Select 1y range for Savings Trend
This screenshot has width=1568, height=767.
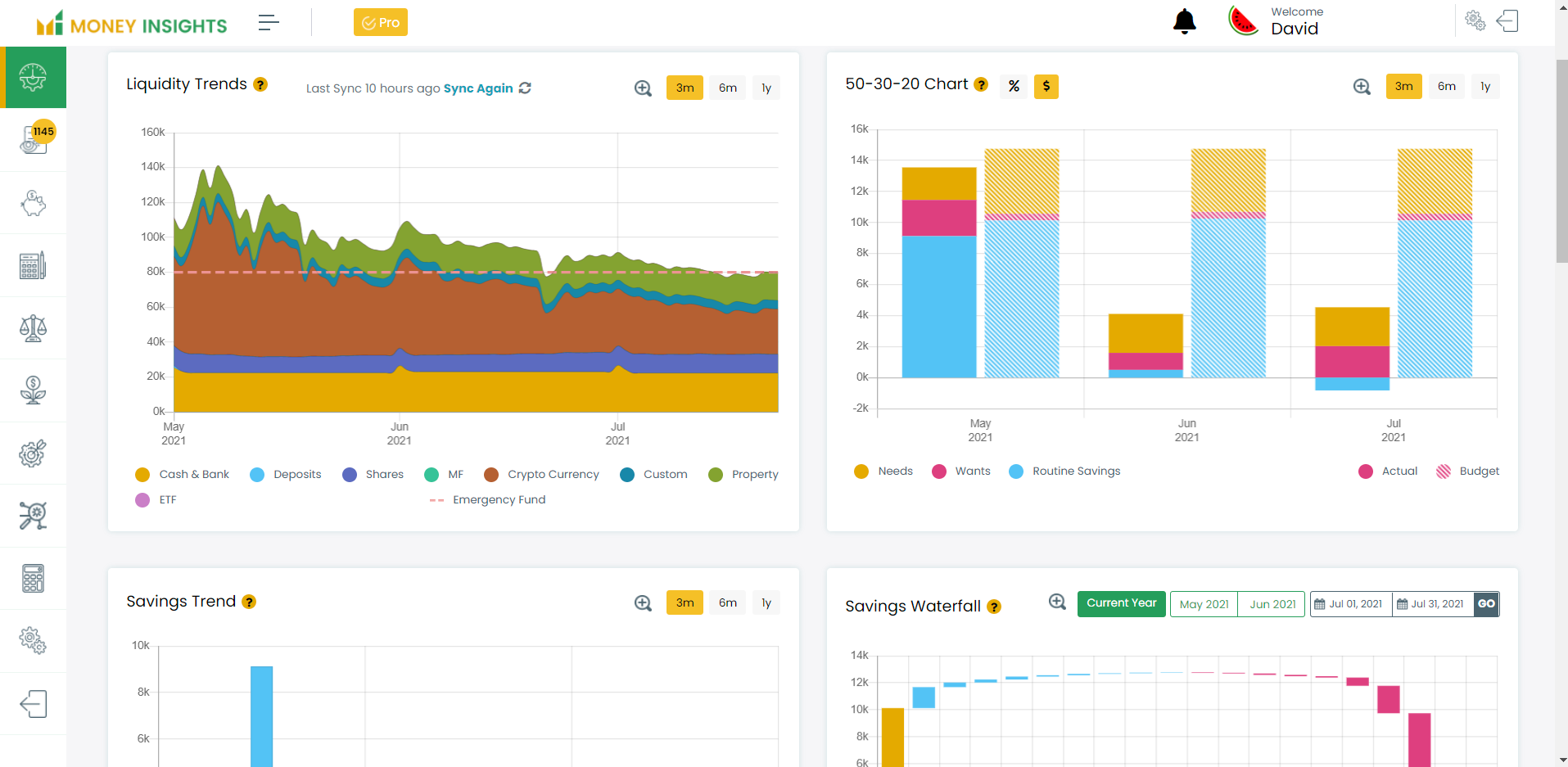[766, 603]
